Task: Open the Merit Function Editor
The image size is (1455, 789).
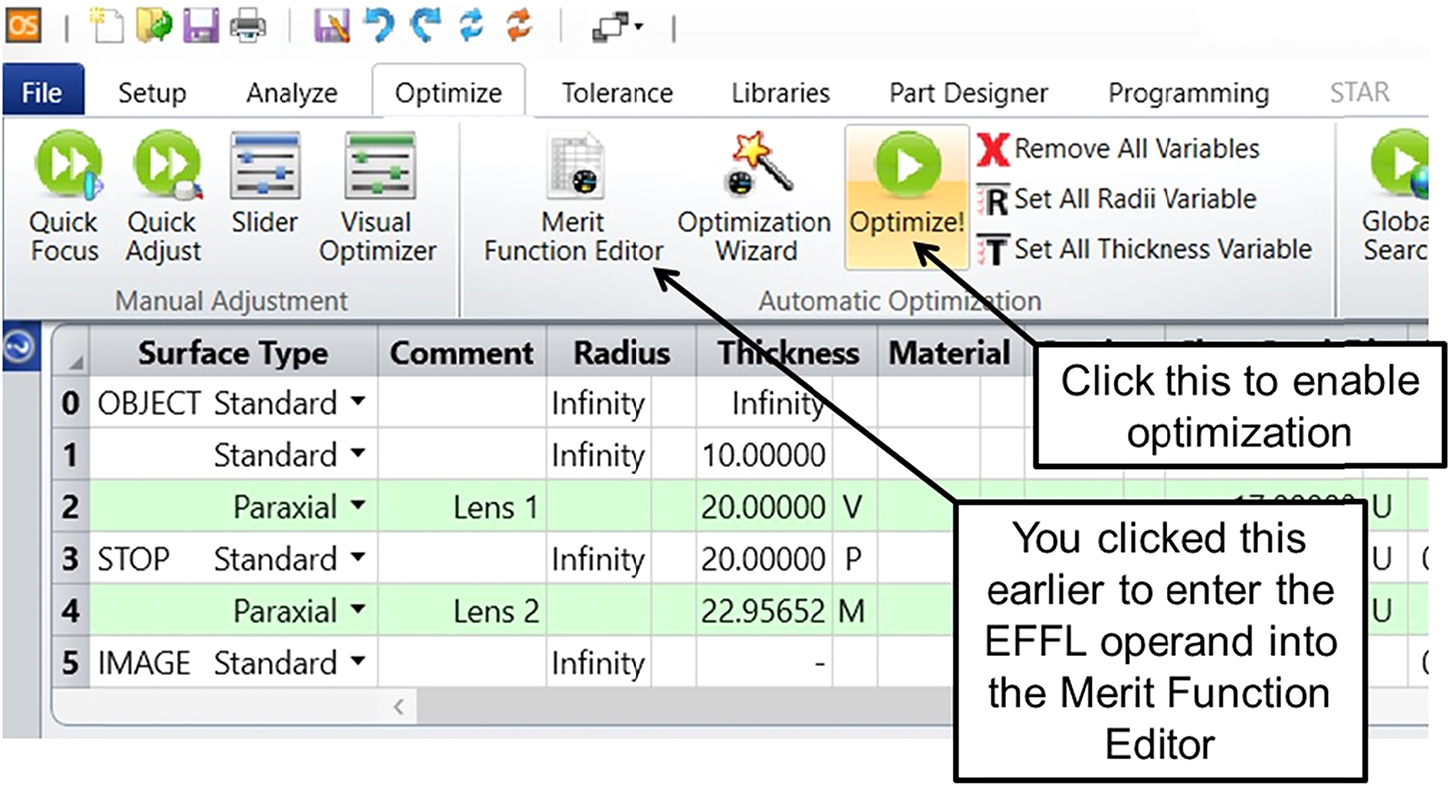Action: (574, 200)
